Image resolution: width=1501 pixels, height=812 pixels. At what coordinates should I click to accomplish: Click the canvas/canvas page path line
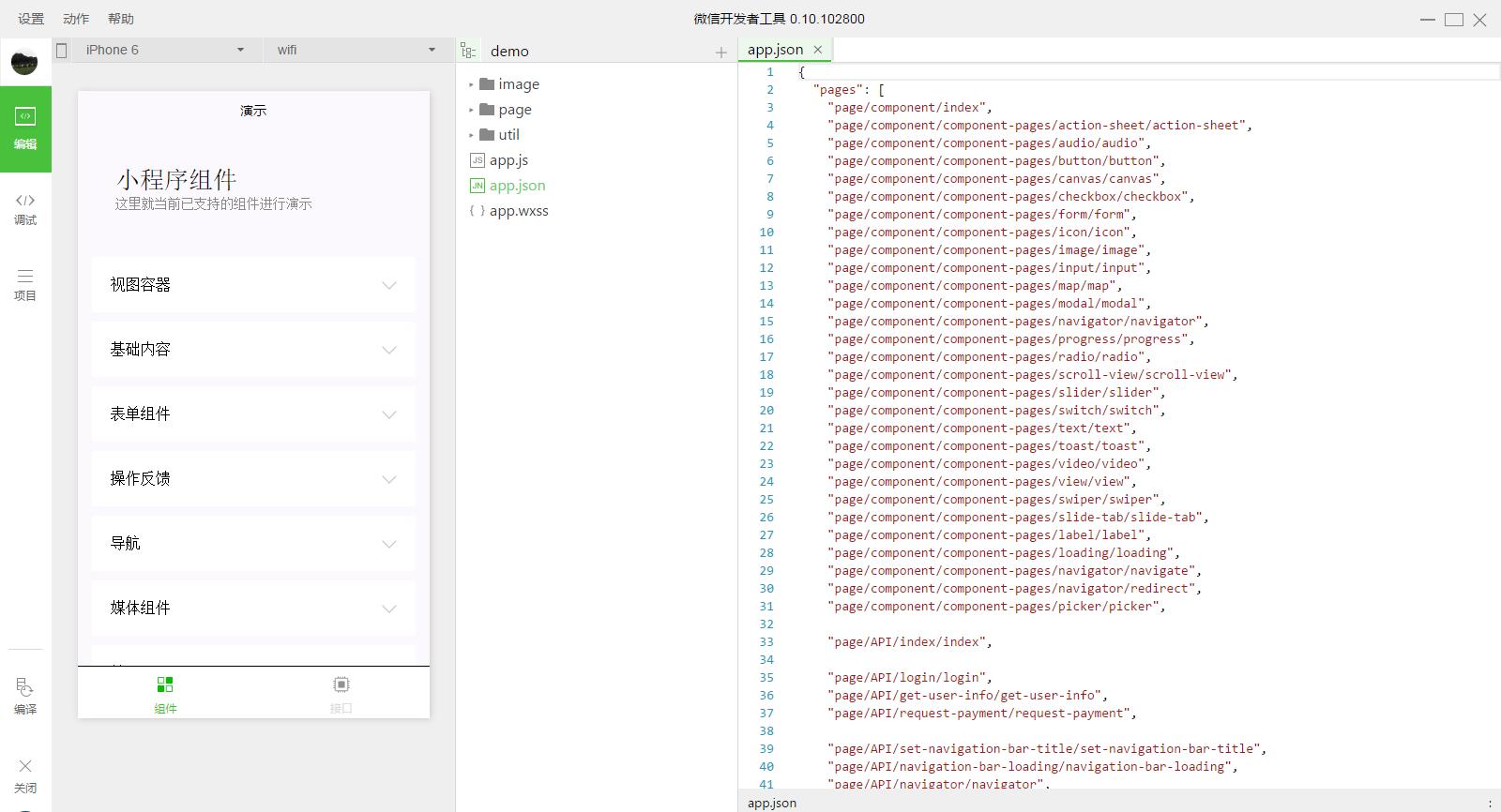(996, 179)
